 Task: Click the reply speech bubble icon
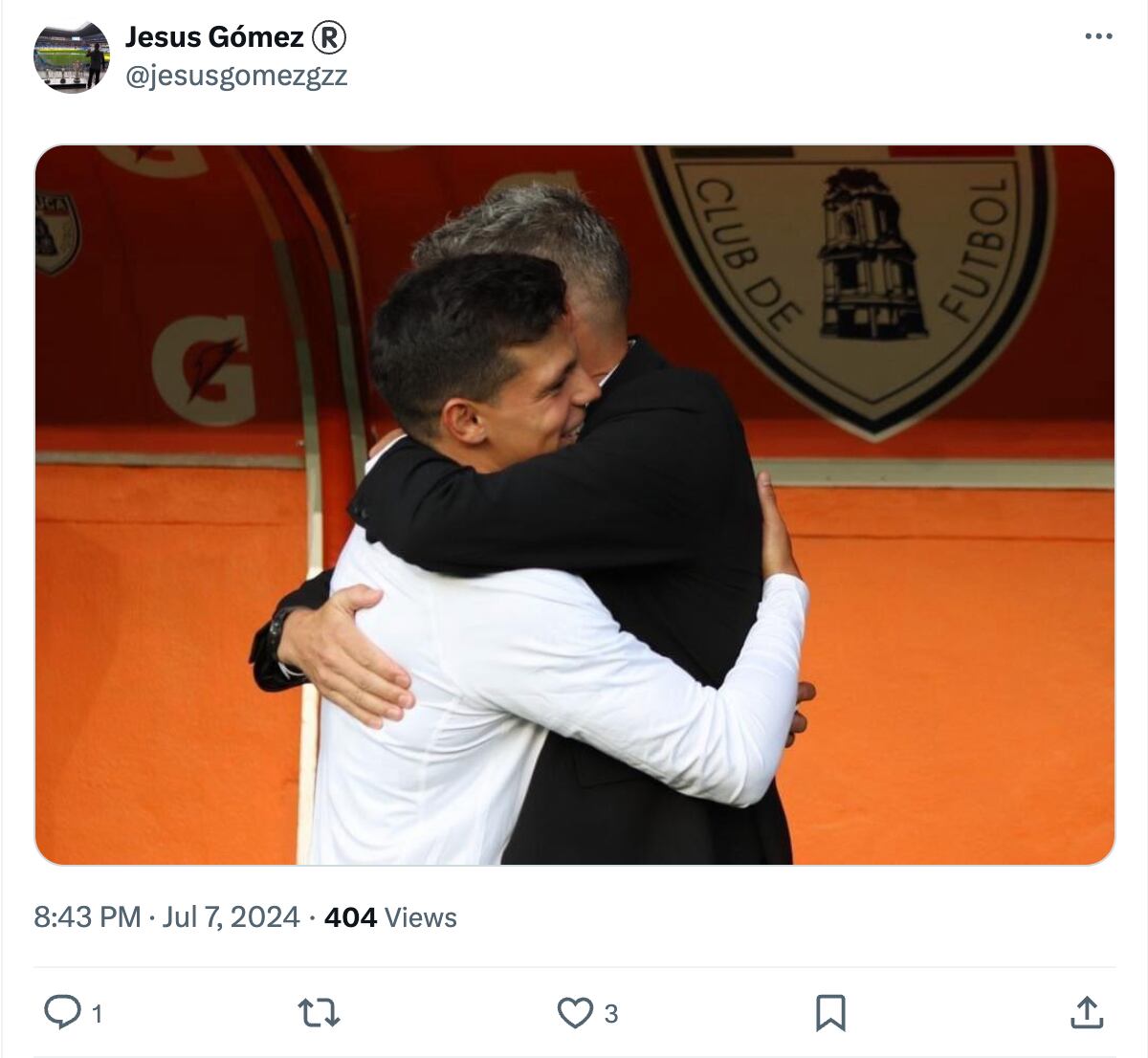point(63,1012)
